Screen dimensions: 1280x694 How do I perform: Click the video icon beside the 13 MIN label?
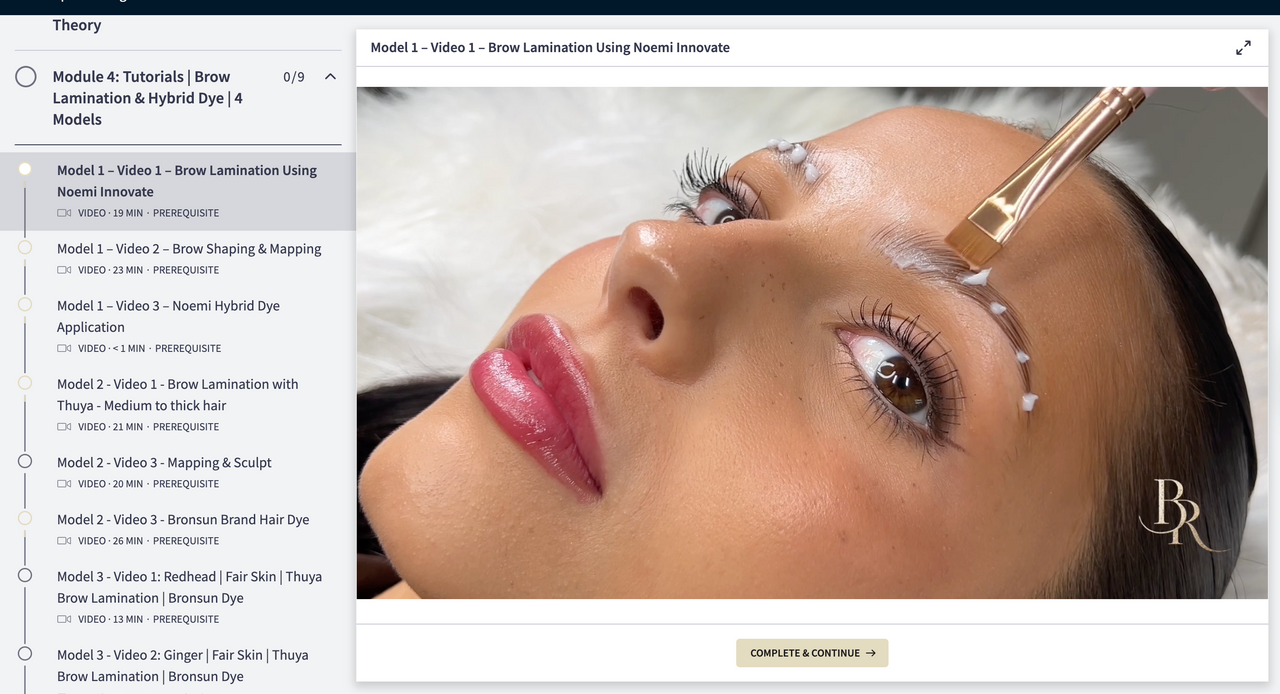click(x=64, y=619)
